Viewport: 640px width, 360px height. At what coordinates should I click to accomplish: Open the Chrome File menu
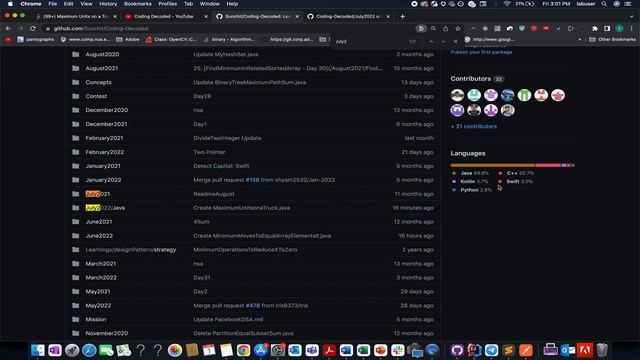tap(53, 4)
